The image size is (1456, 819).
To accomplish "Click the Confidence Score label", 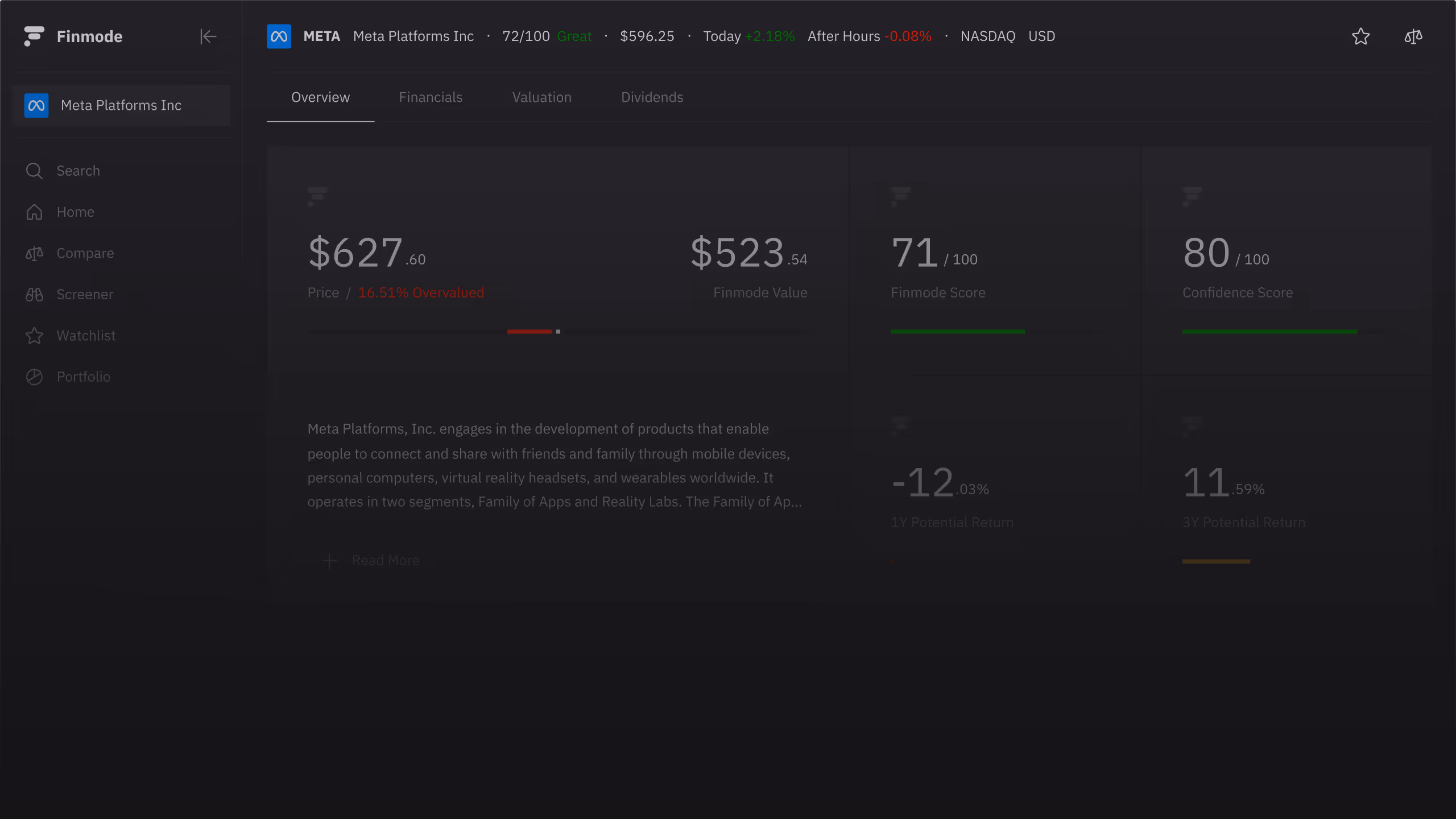I will tap(1238, 293).
